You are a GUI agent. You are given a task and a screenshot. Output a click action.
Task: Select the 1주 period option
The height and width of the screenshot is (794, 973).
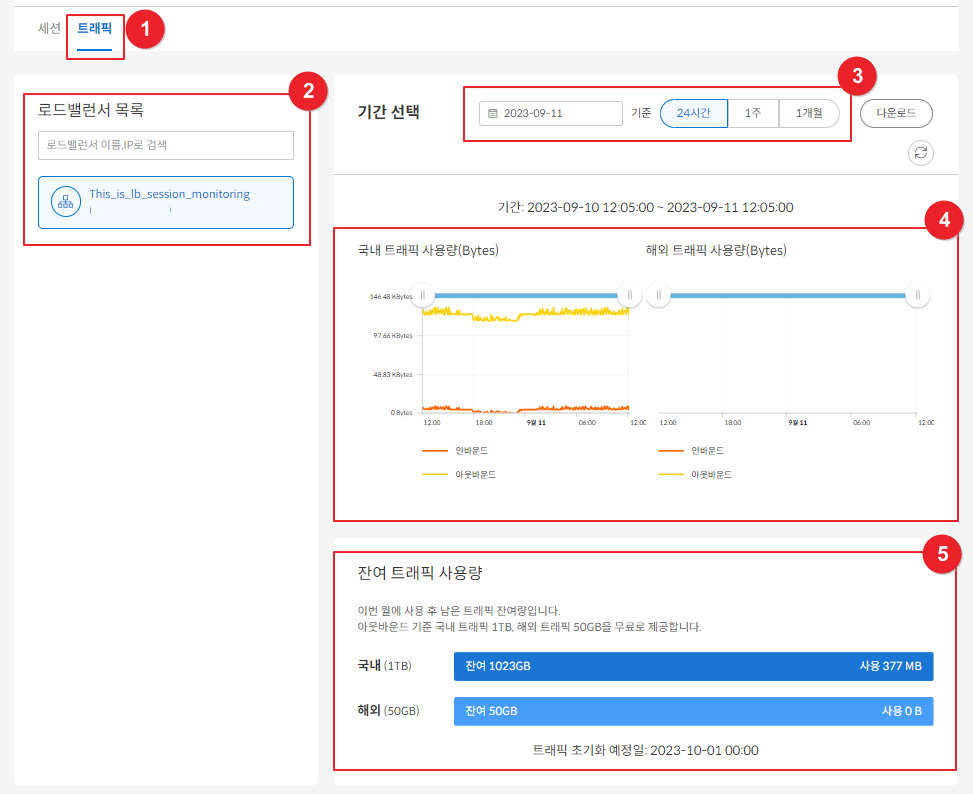point(753,114)
